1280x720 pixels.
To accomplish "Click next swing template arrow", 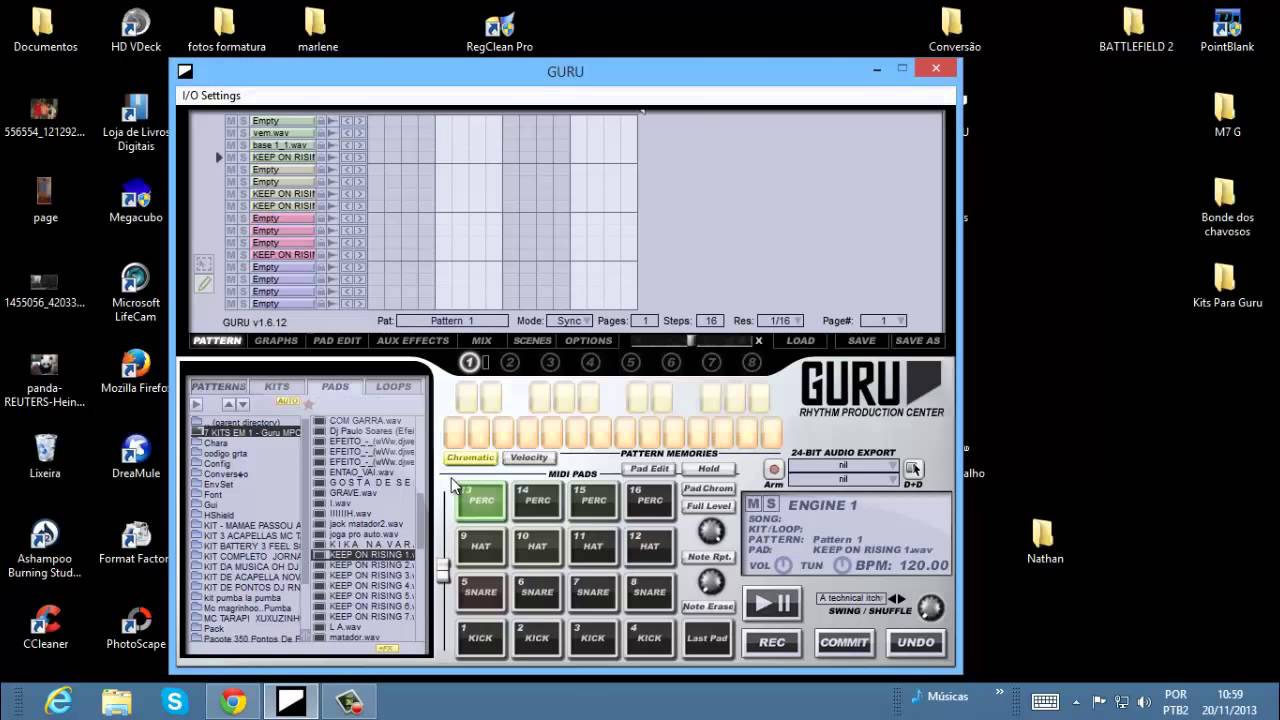I will [902, 598].
